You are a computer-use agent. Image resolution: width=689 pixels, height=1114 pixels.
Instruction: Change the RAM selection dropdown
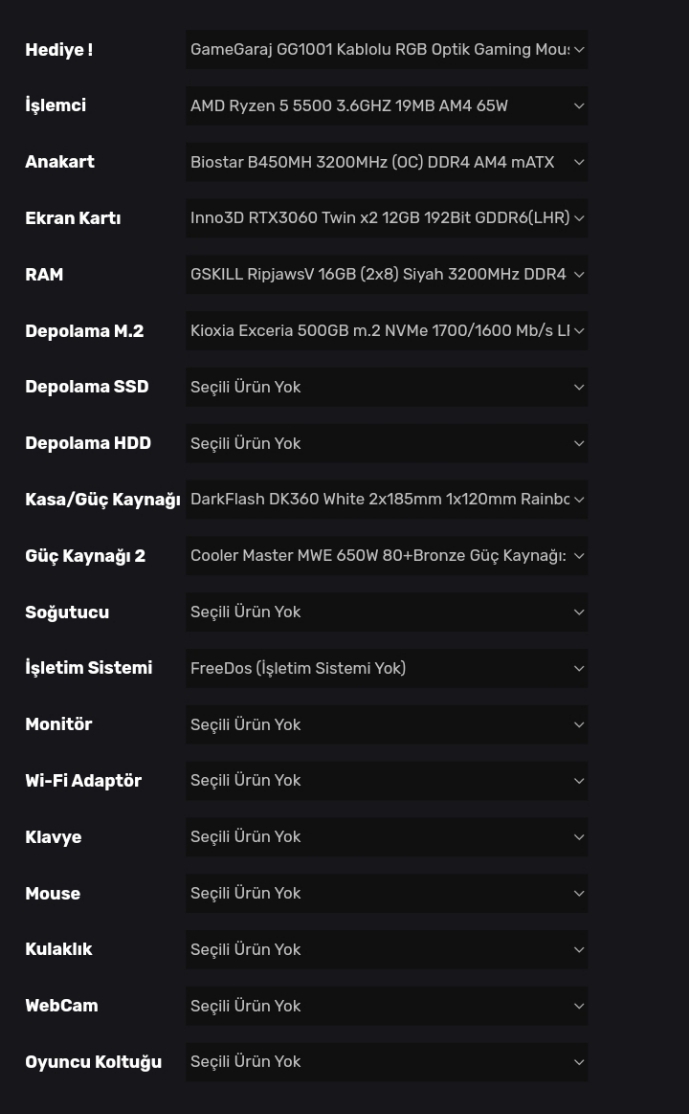[386, 274]
